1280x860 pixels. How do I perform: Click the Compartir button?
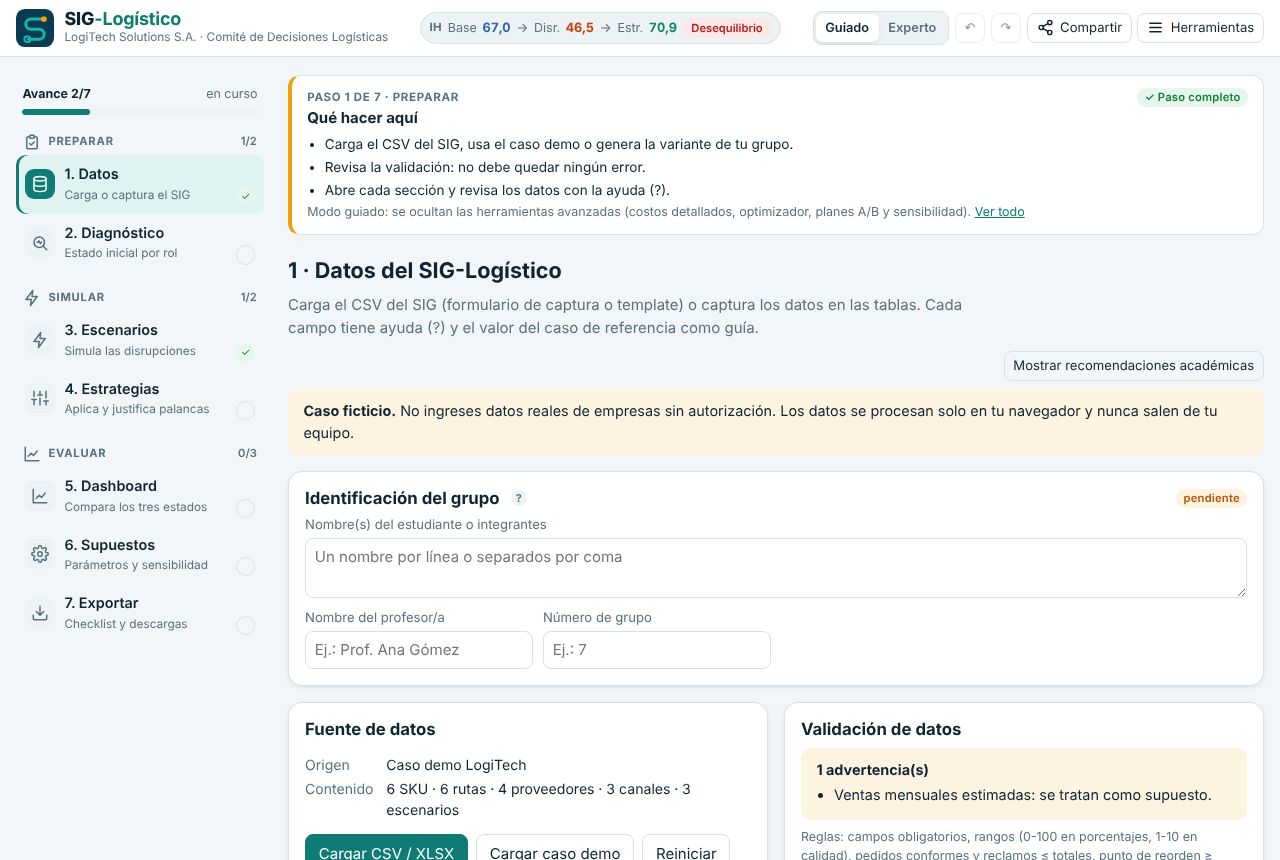click(x=1079, y=28)
